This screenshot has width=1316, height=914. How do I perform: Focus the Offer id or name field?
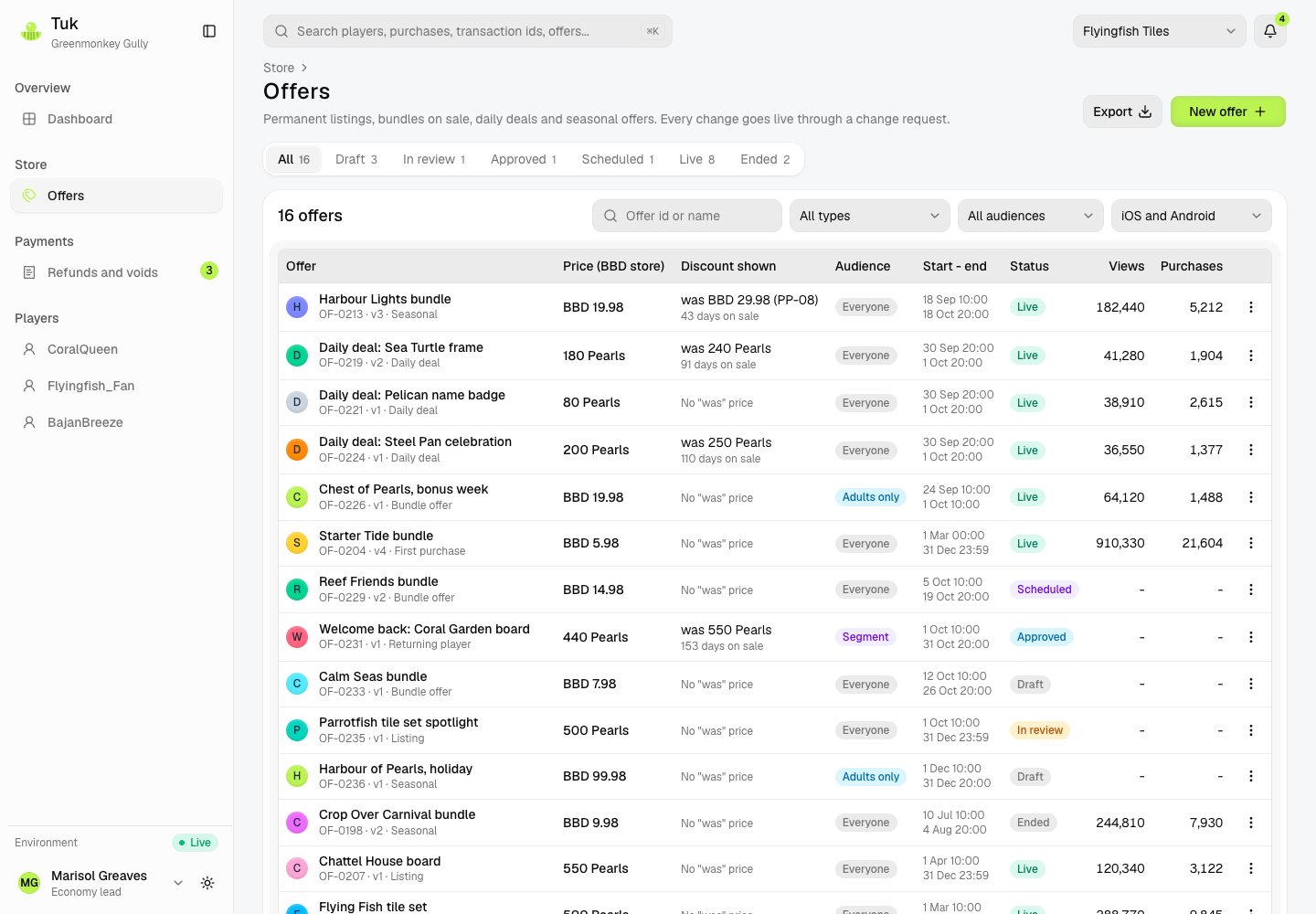[x=687, y=216]
